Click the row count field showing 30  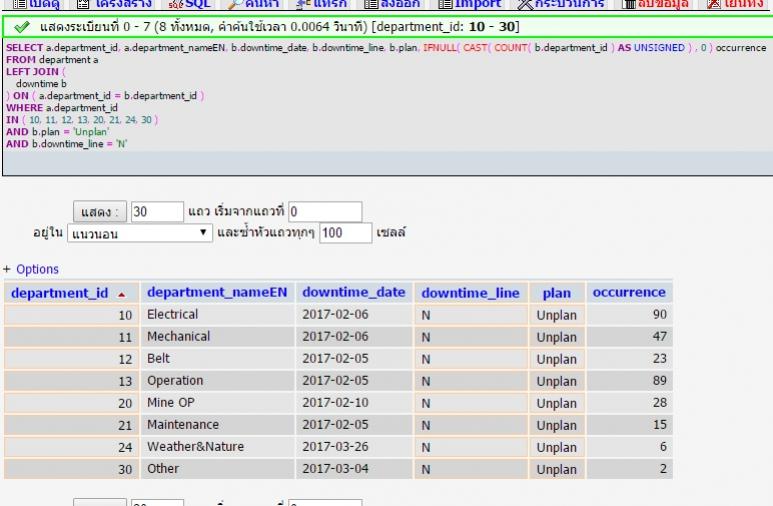click(x=157, y=212)
